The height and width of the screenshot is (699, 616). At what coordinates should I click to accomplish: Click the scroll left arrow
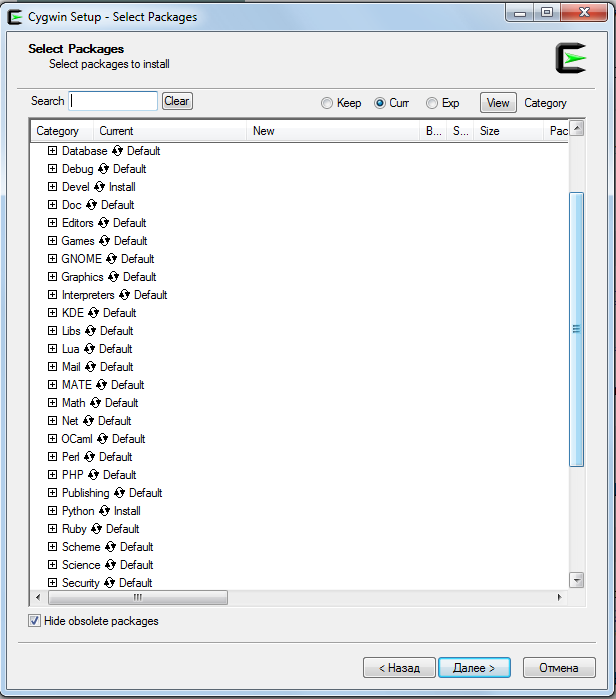tap(38, 597)
